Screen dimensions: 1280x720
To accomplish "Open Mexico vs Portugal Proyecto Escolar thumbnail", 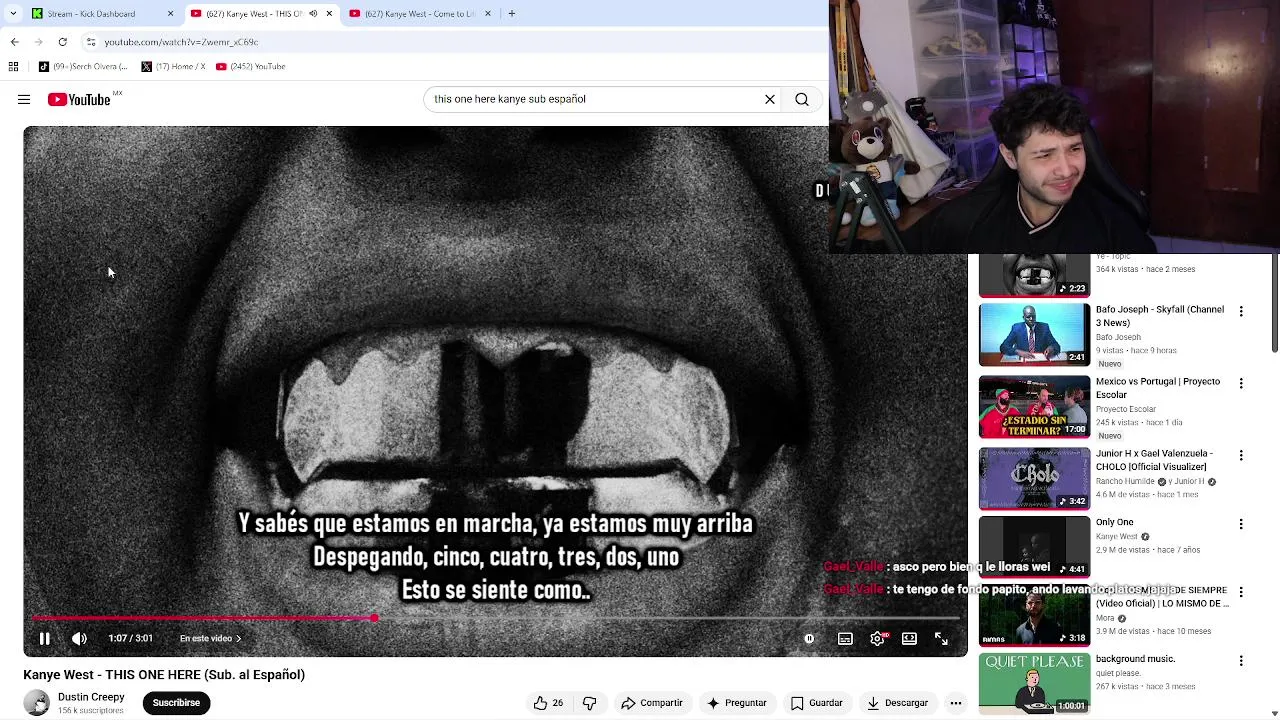I will (1034, 406).
